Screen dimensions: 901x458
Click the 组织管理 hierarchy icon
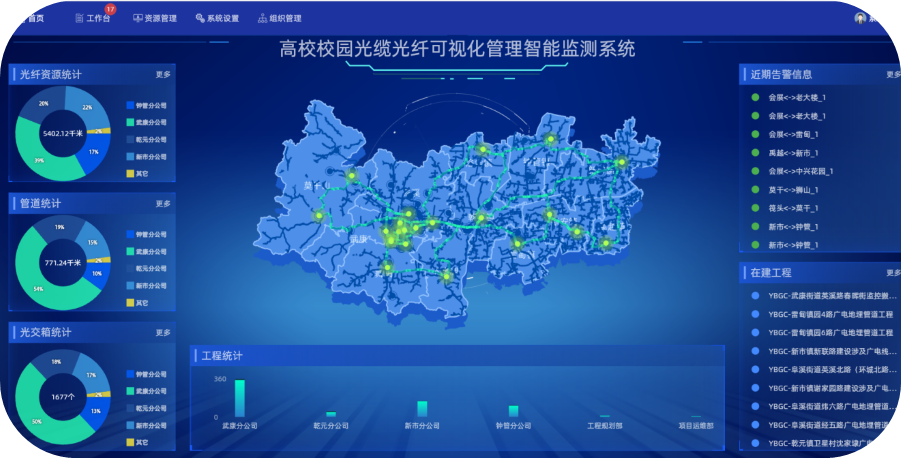point(262,18)
